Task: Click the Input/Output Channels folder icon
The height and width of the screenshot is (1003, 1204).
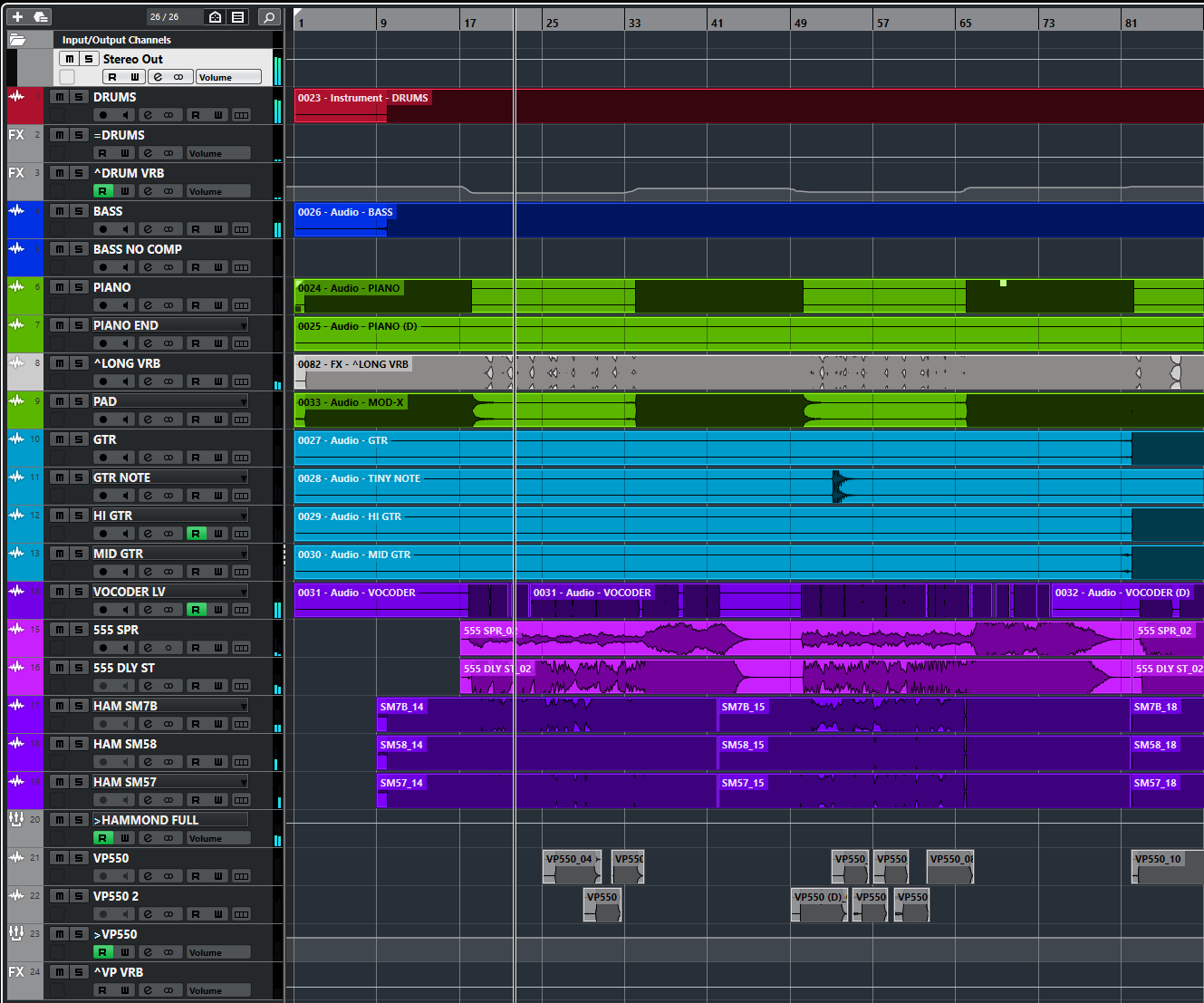Action: (x=17, y=40)
